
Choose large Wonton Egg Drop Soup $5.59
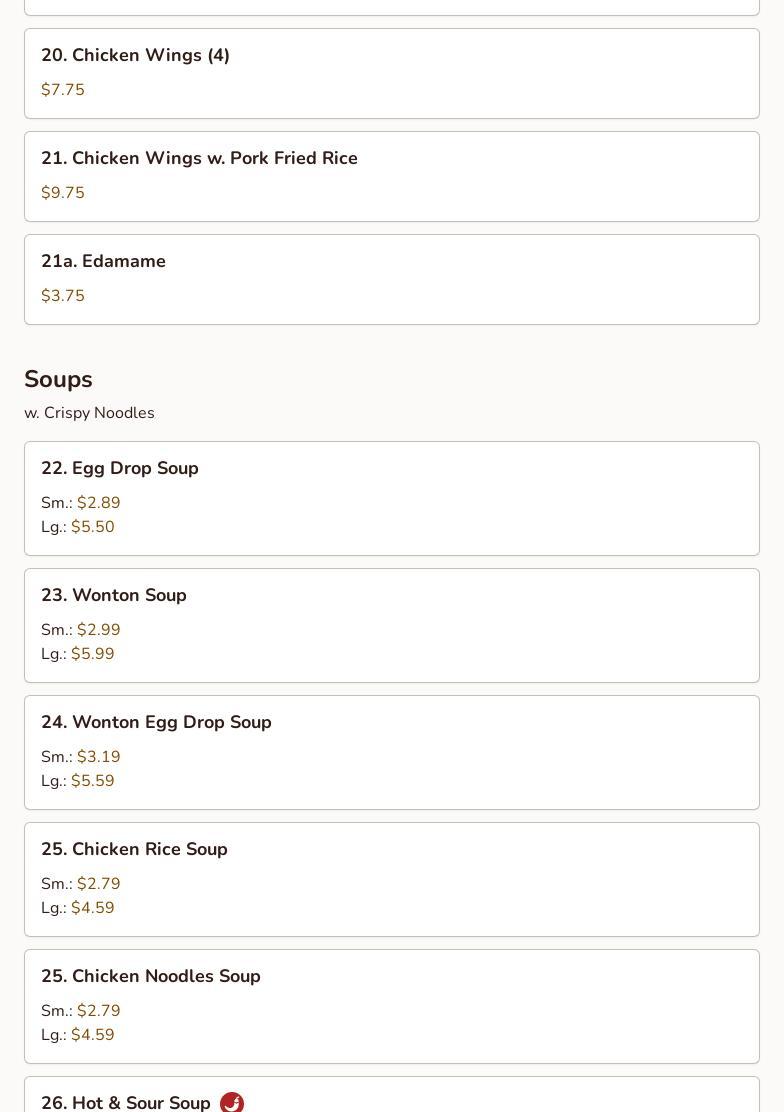pyautogui.click(x=92, y=781)
